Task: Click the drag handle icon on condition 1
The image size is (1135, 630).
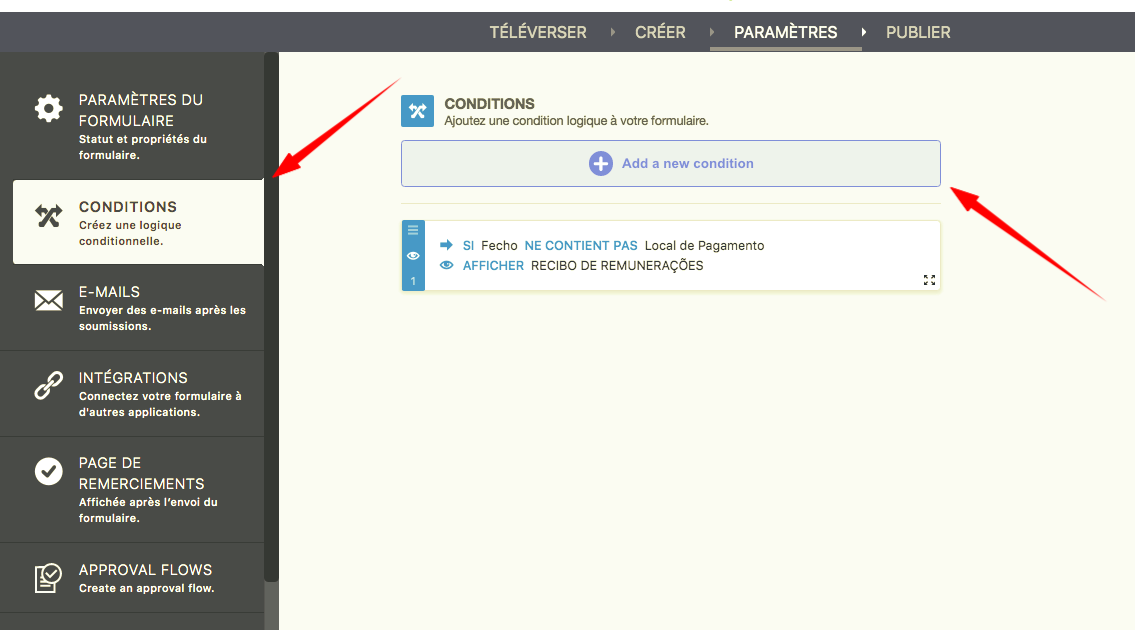Action: click(x=413, y=230)
